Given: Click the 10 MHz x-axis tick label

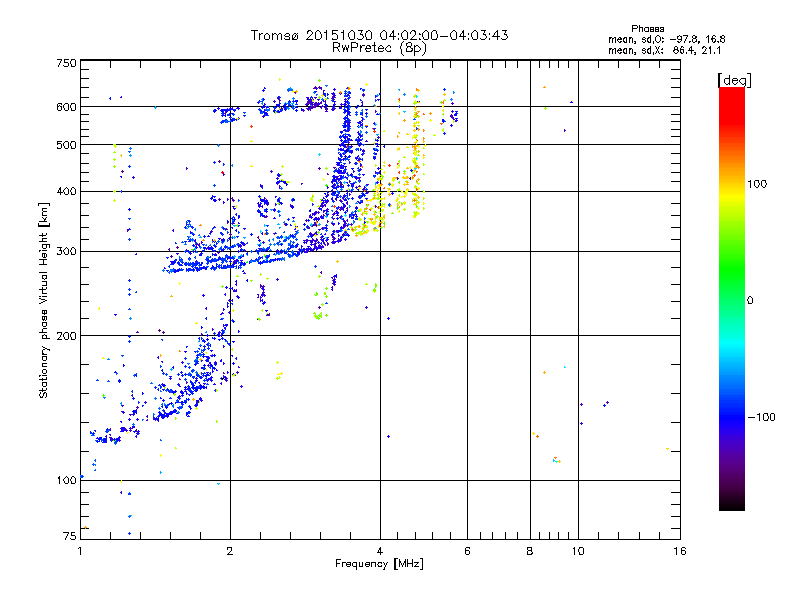Looking at the screenshot, I should (x=578, y=551).
